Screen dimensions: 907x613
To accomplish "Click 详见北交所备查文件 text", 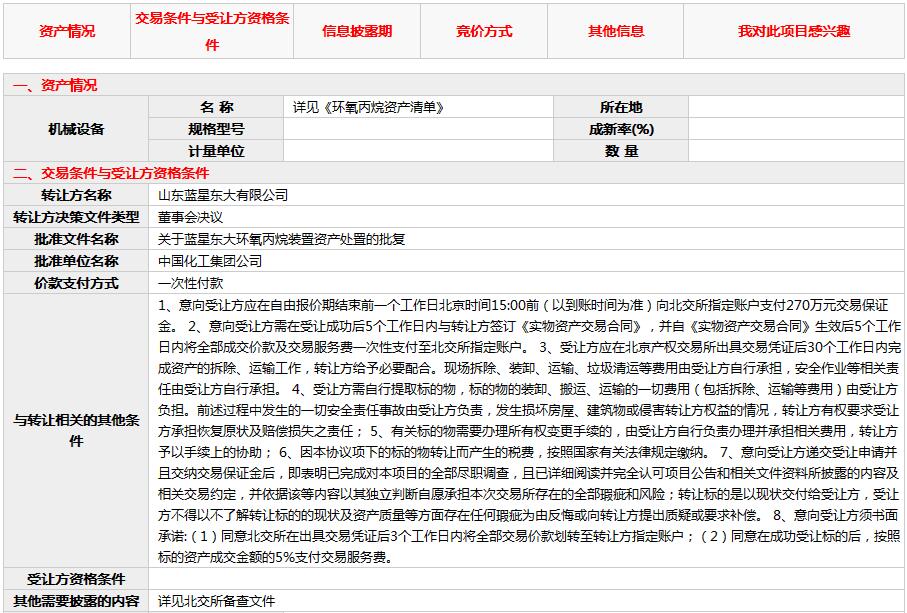I will click(x=216, y=601).
